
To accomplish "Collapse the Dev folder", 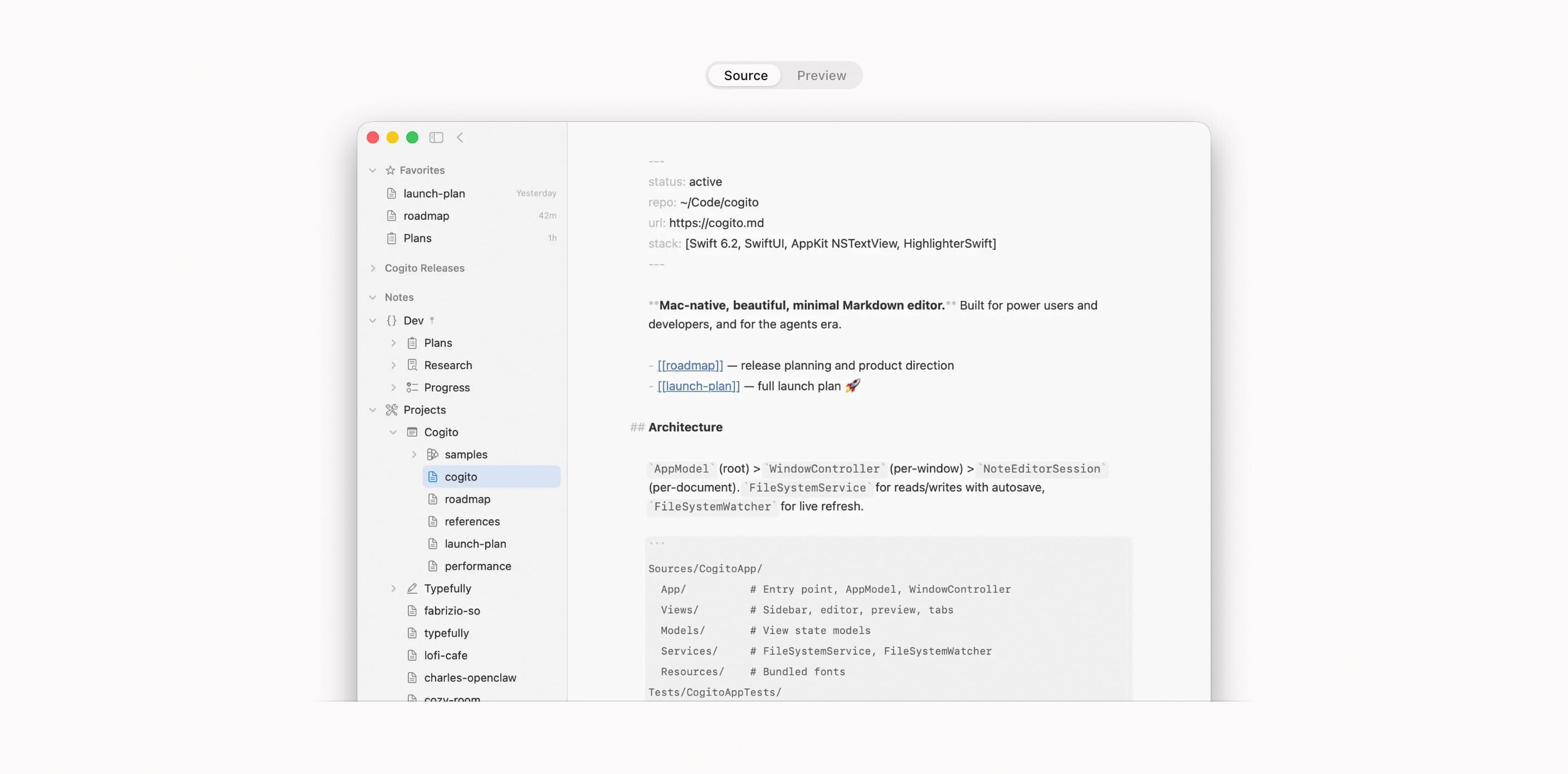I will [372, 321].
